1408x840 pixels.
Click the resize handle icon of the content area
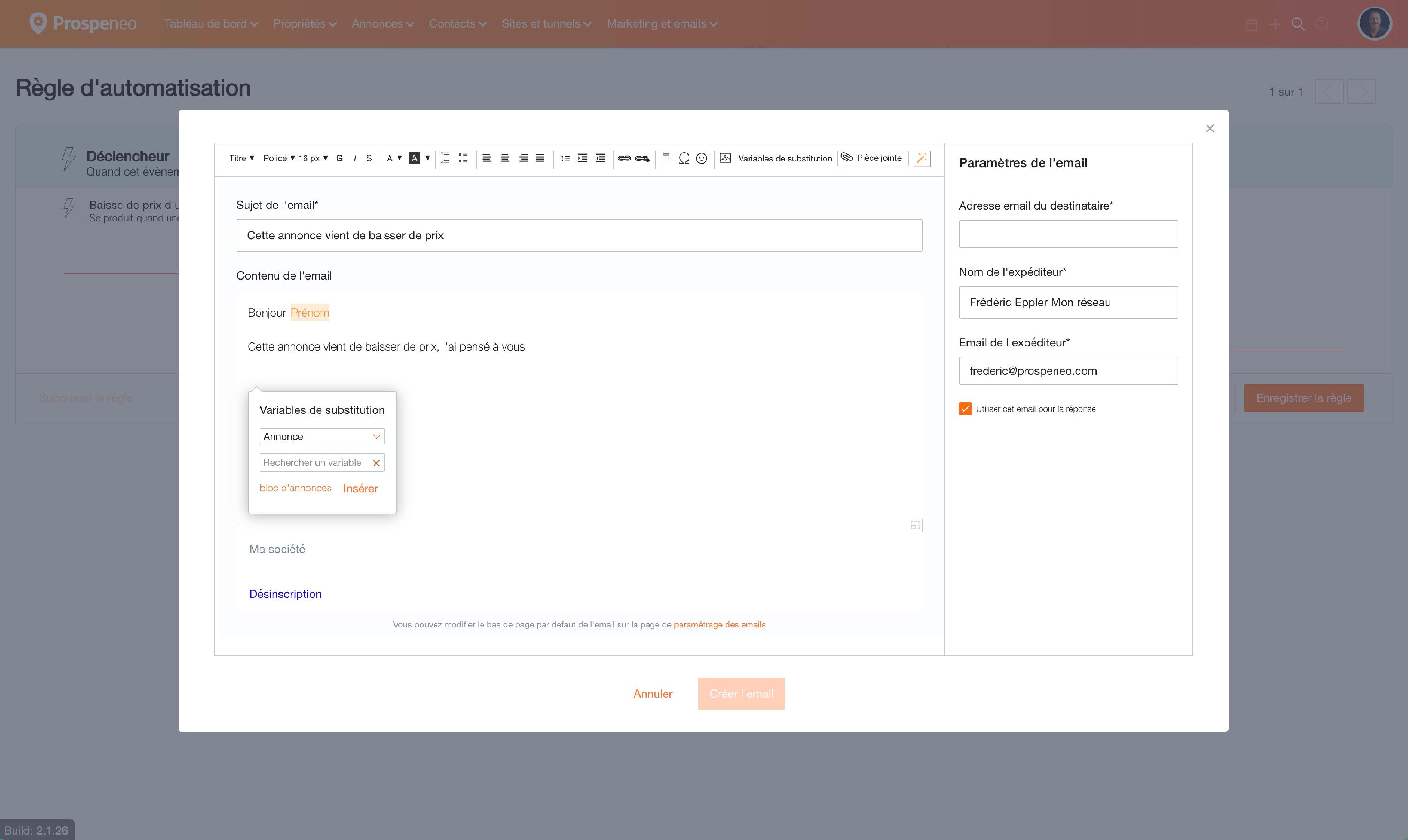[916, 525]
